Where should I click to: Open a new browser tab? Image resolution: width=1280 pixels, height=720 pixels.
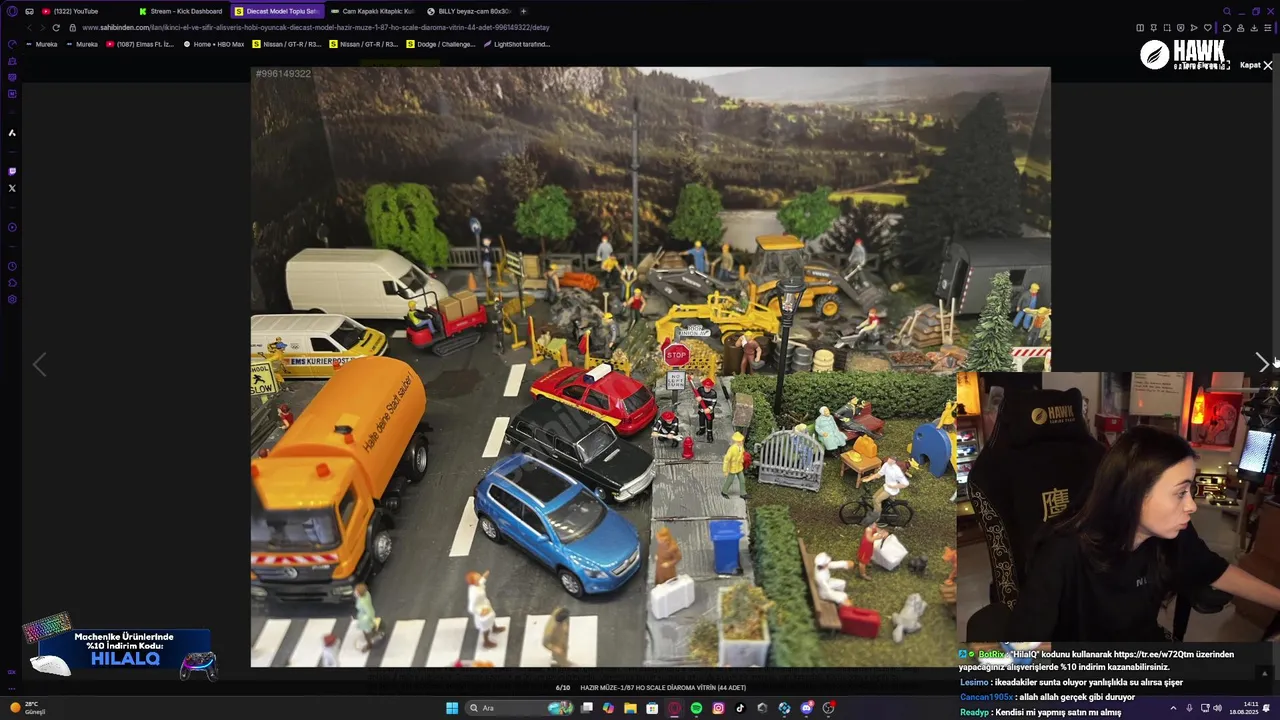click(523, 11)
